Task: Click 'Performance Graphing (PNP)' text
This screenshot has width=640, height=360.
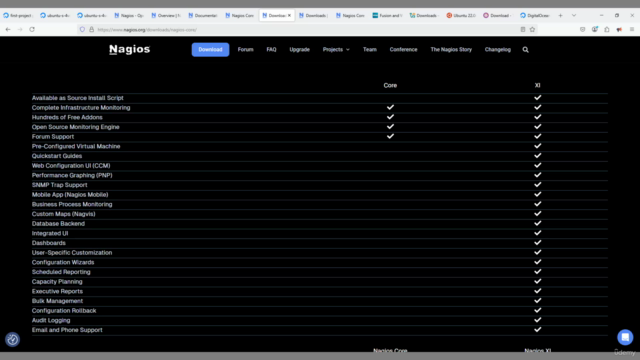Action: tap(72, 175)
